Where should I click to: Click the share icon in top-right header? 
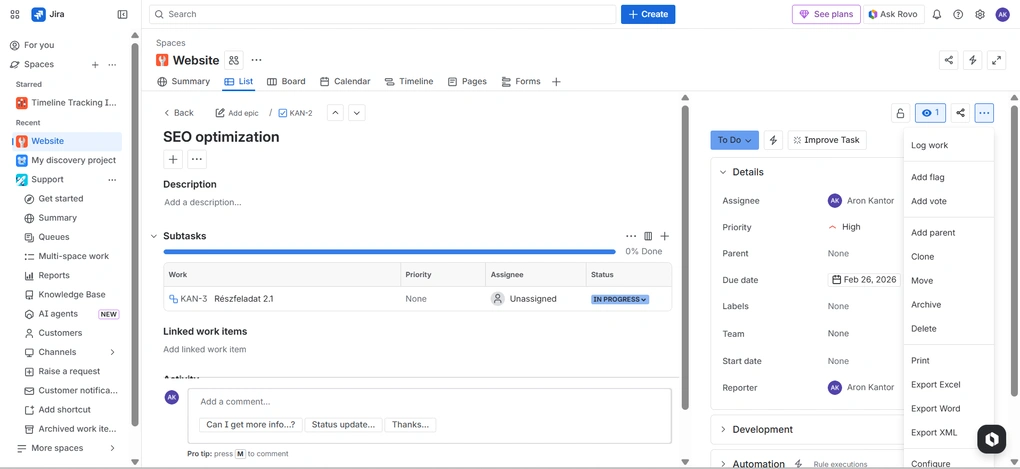point(949,60)
